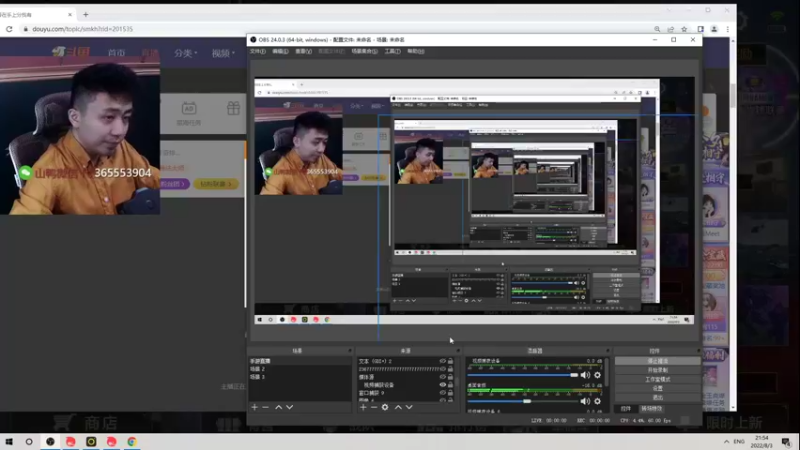800x450 pixels.
Task: Toggle visibility of the 2367777 text source
Action: pos(442,369)
